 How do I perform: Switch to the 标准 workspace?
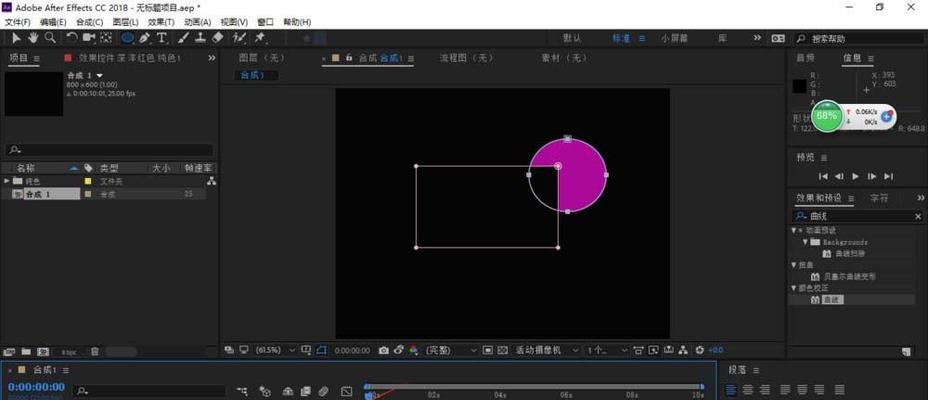[x=621, y=38]
